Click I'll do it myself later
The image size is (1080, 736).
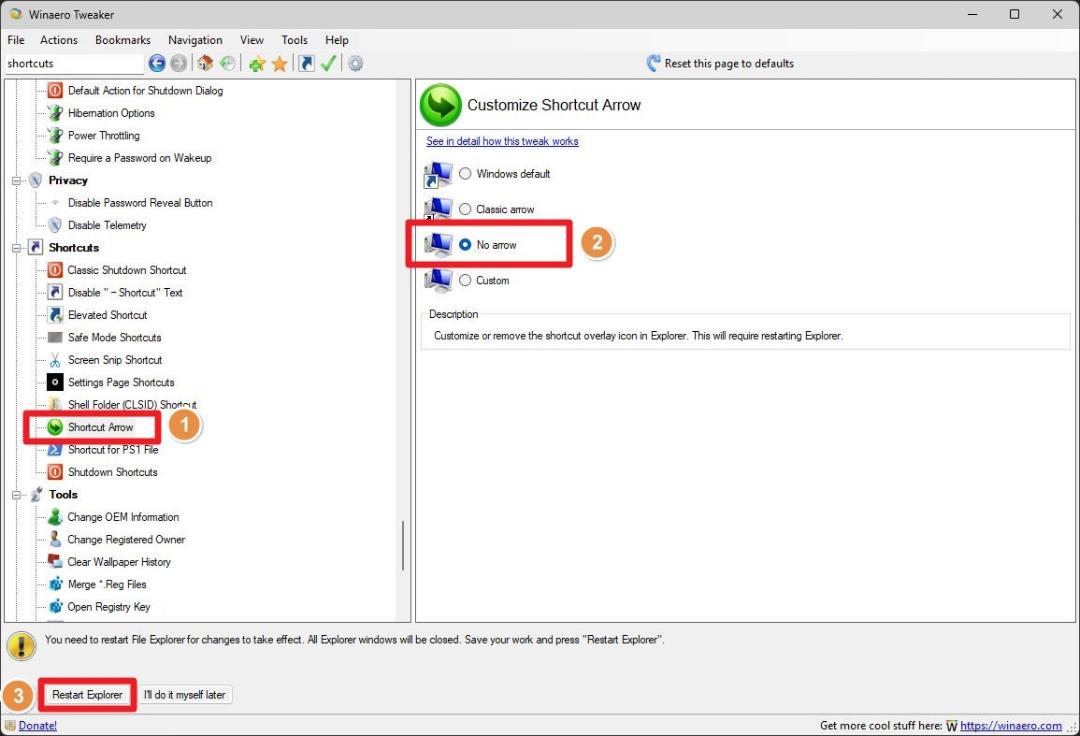(185, 695)
